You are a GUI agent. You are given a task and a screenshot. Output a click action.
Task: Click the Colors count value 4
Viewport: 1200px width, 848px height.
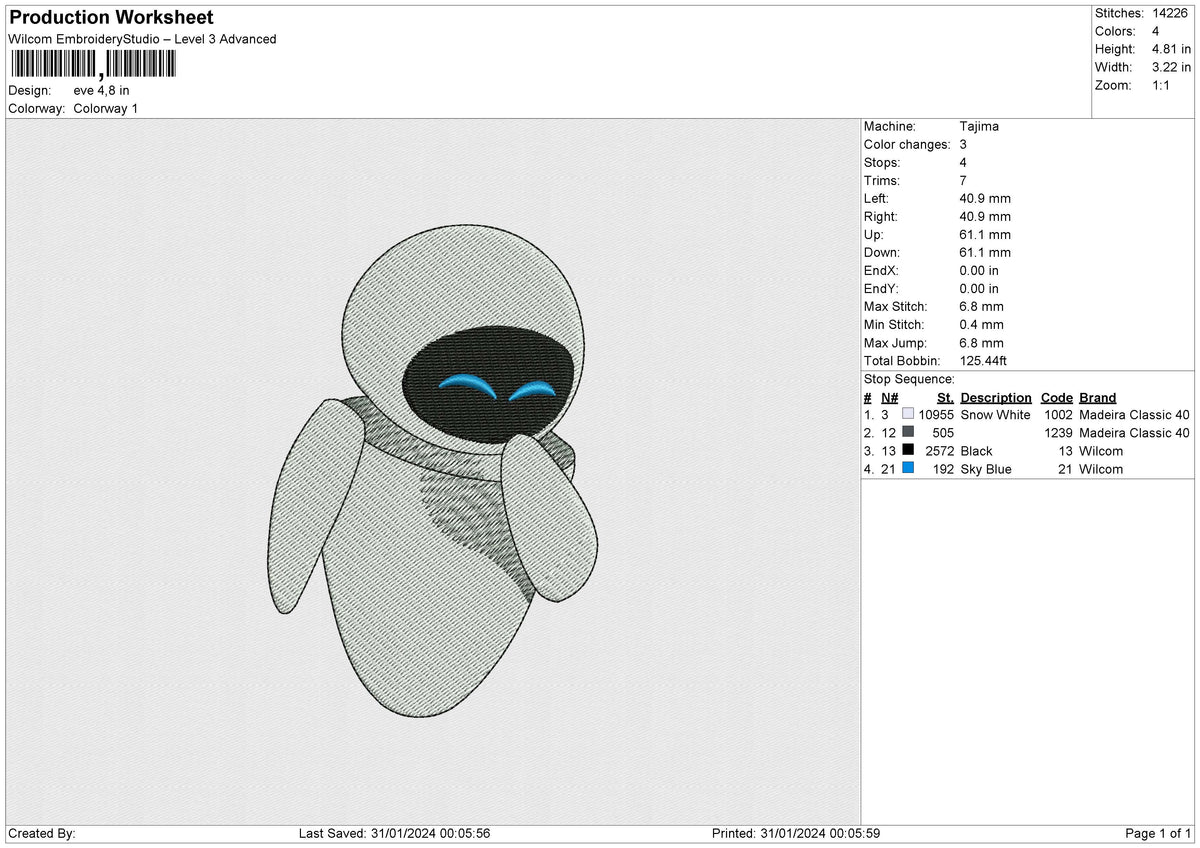(x=1156, y=31)
